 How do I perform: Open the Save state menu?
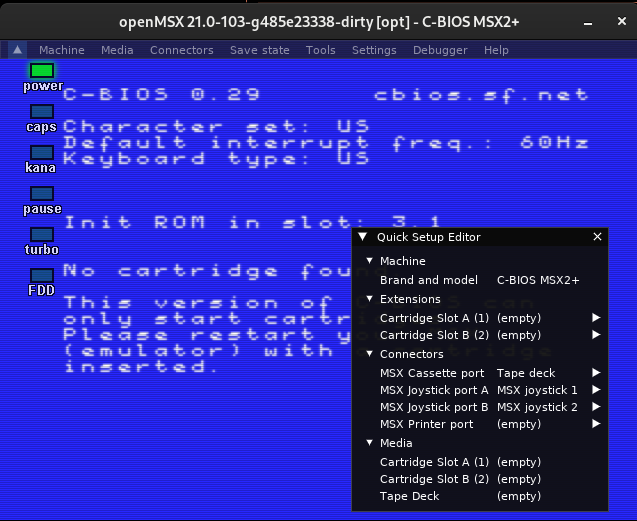point(259,50)
